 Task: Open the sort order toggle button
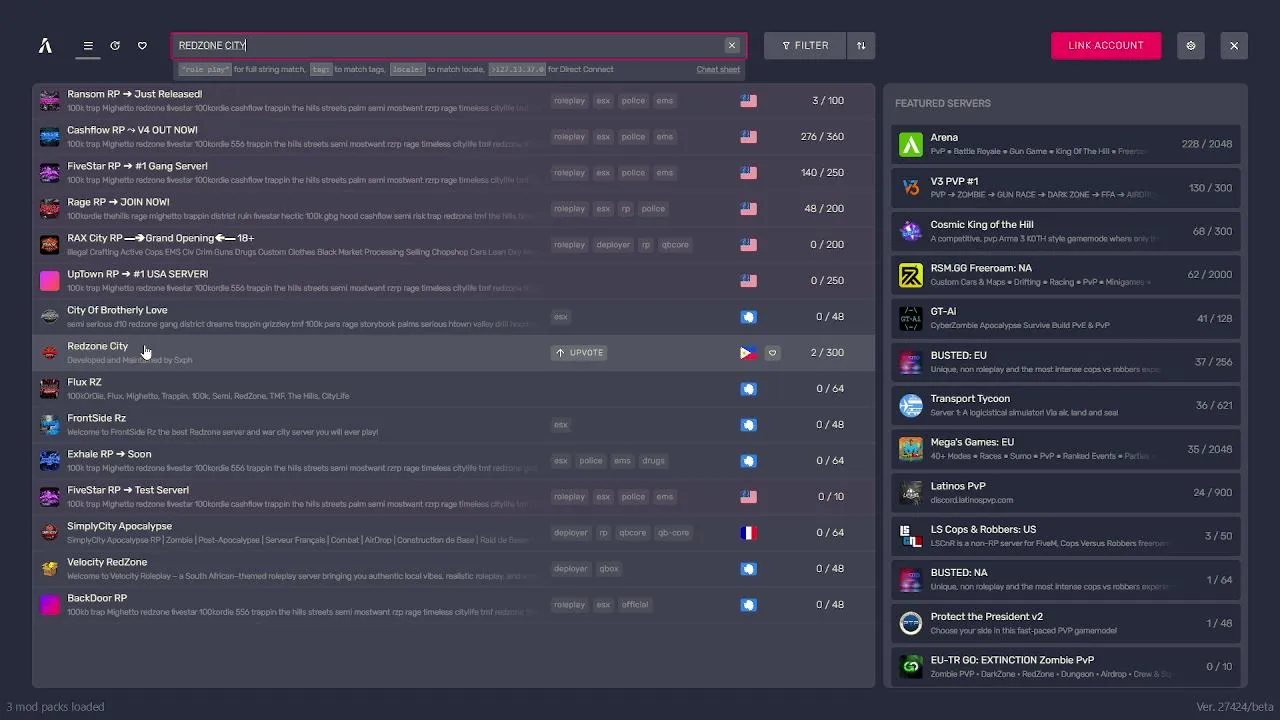[861, 45]
